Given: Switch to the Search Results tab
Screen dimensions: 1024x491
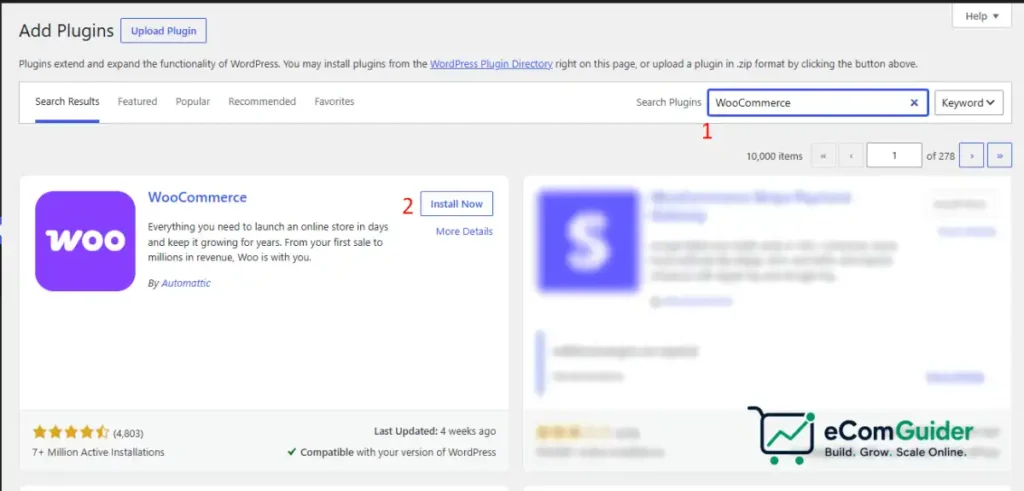Looking at the screenshot, I should coord(67,102).
